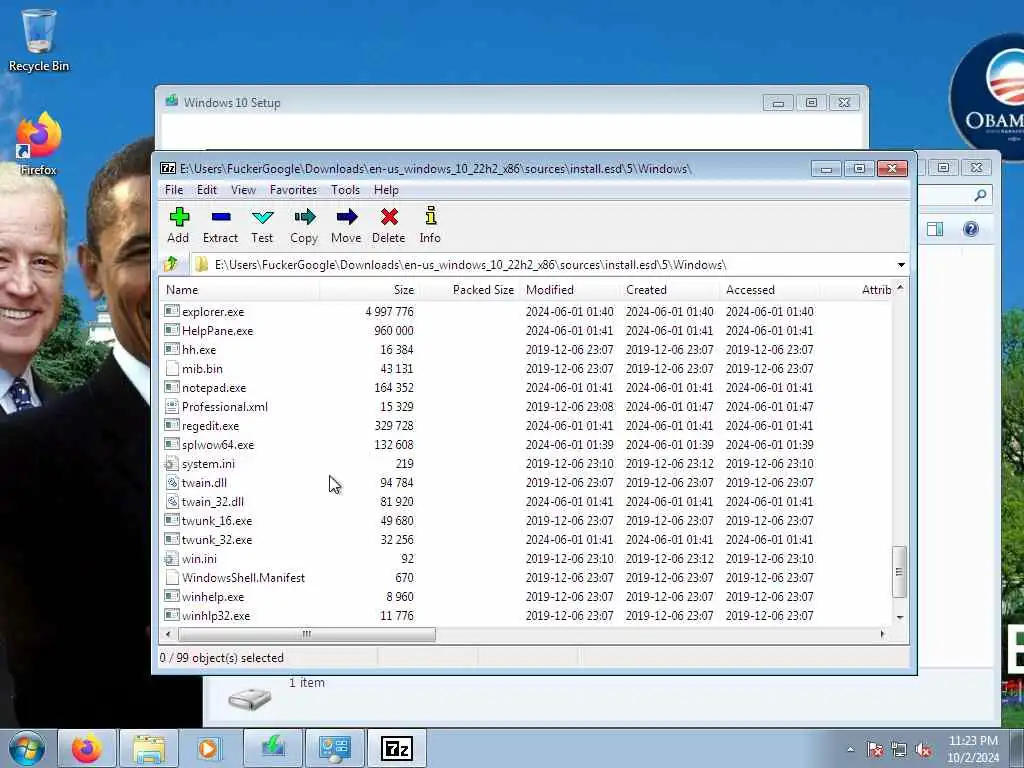This screenshot has width=1024, height=768.
Task: Click the Copy toolbar button
Action: click(x=304, y=225)
